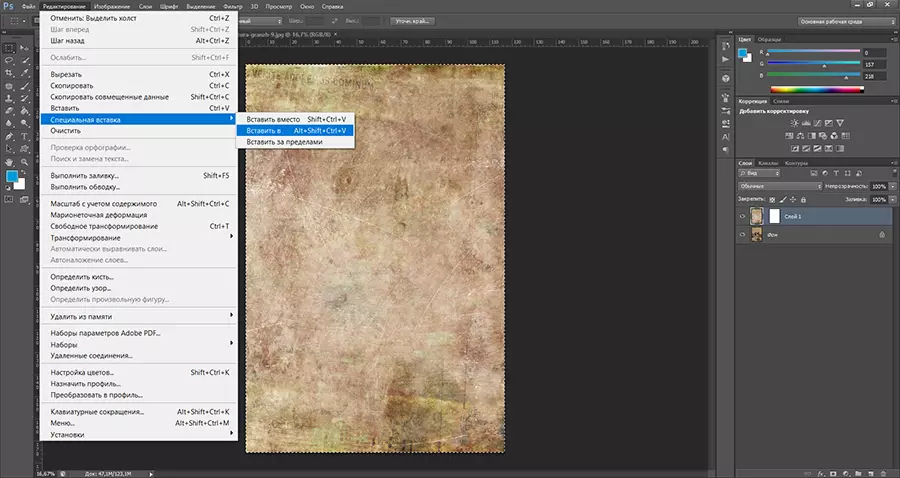Select the Rectangular Marquee tool
Viewport: 900px width, 478px height.
pos(9,46)
